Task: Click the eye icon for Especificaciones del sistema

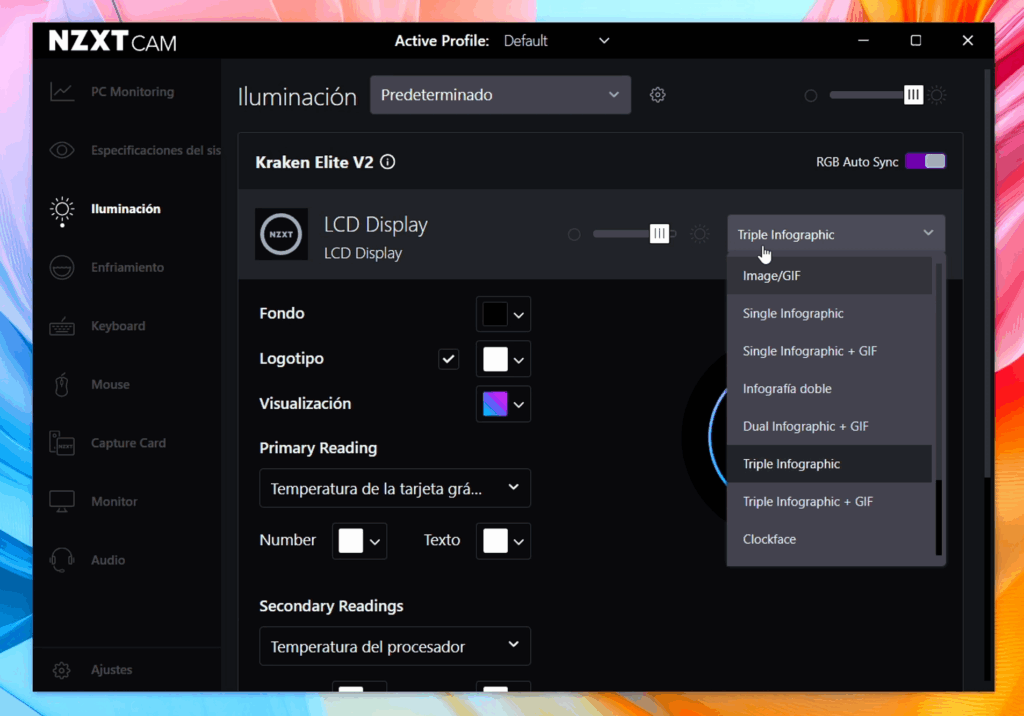Action: pyautogui.click(x=62, y=150)
